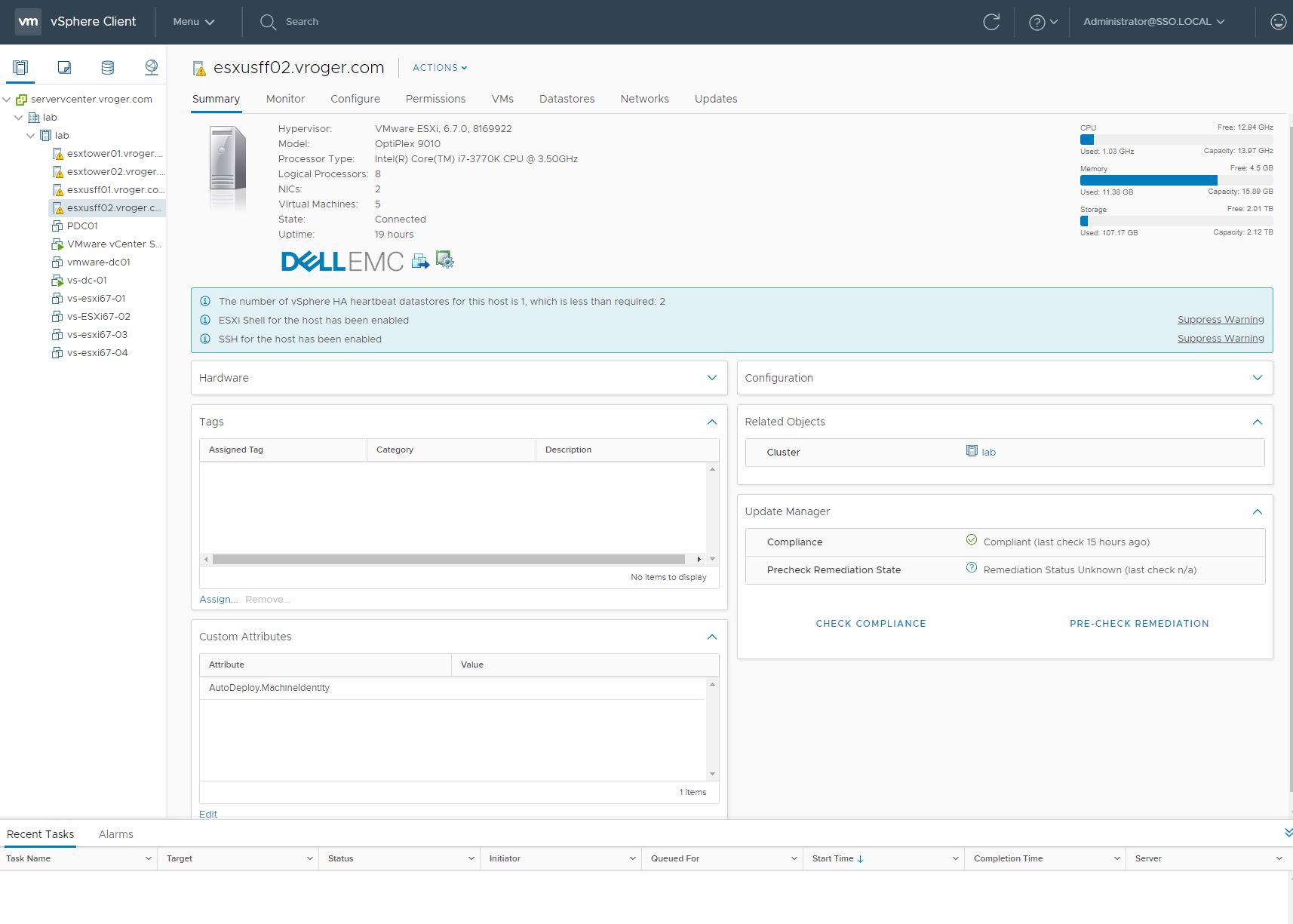1293x924 pixels.
Task: Switch to the Networks tab
Action: [x=644, y=99]
